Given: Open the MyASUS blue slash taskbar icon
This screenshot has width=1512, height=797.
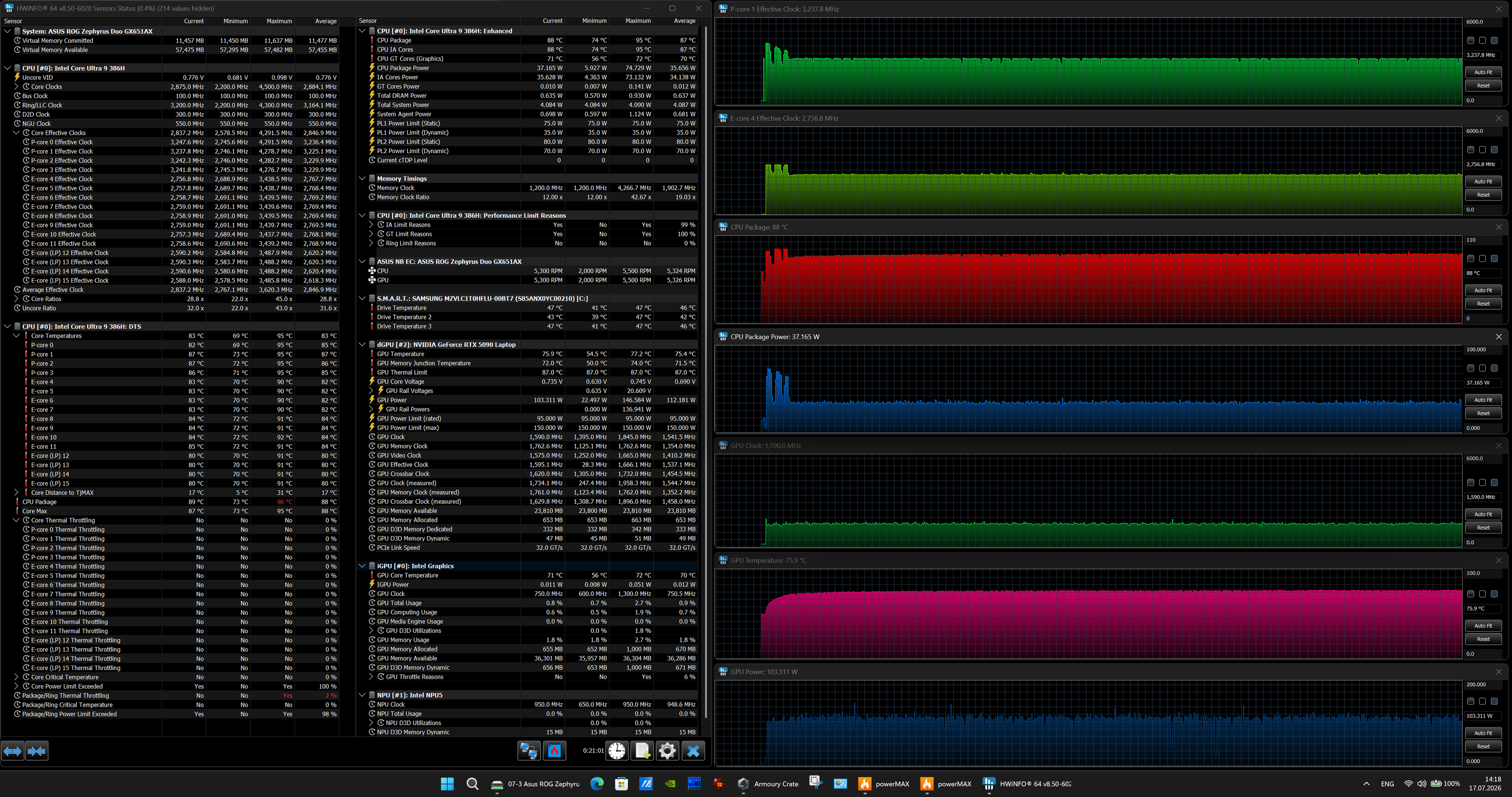Looking at the screenshot, I should pyautogui.click(x=646, y=783).
